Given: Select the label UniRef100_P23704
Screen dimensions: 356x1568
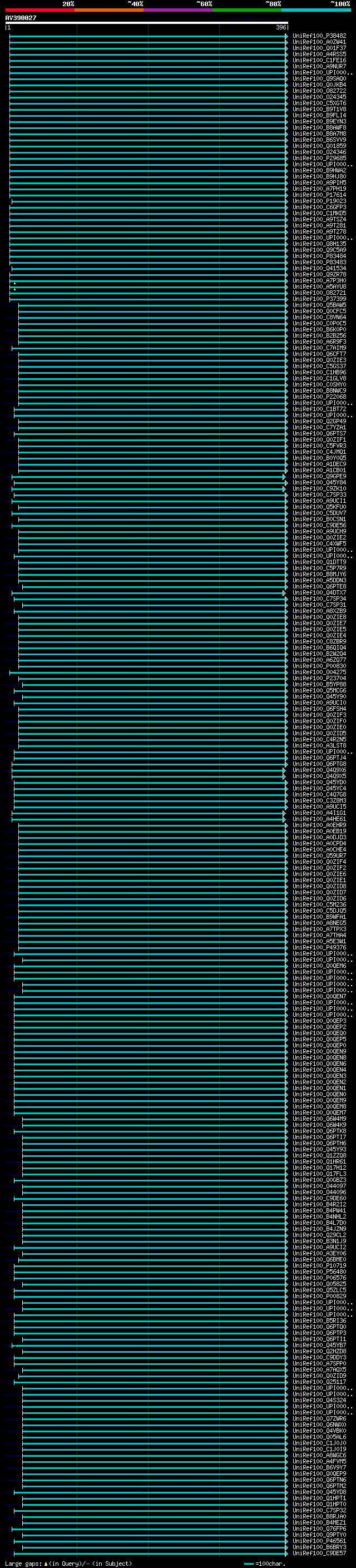Looking at the screenshot, I should tap(319, 678).
